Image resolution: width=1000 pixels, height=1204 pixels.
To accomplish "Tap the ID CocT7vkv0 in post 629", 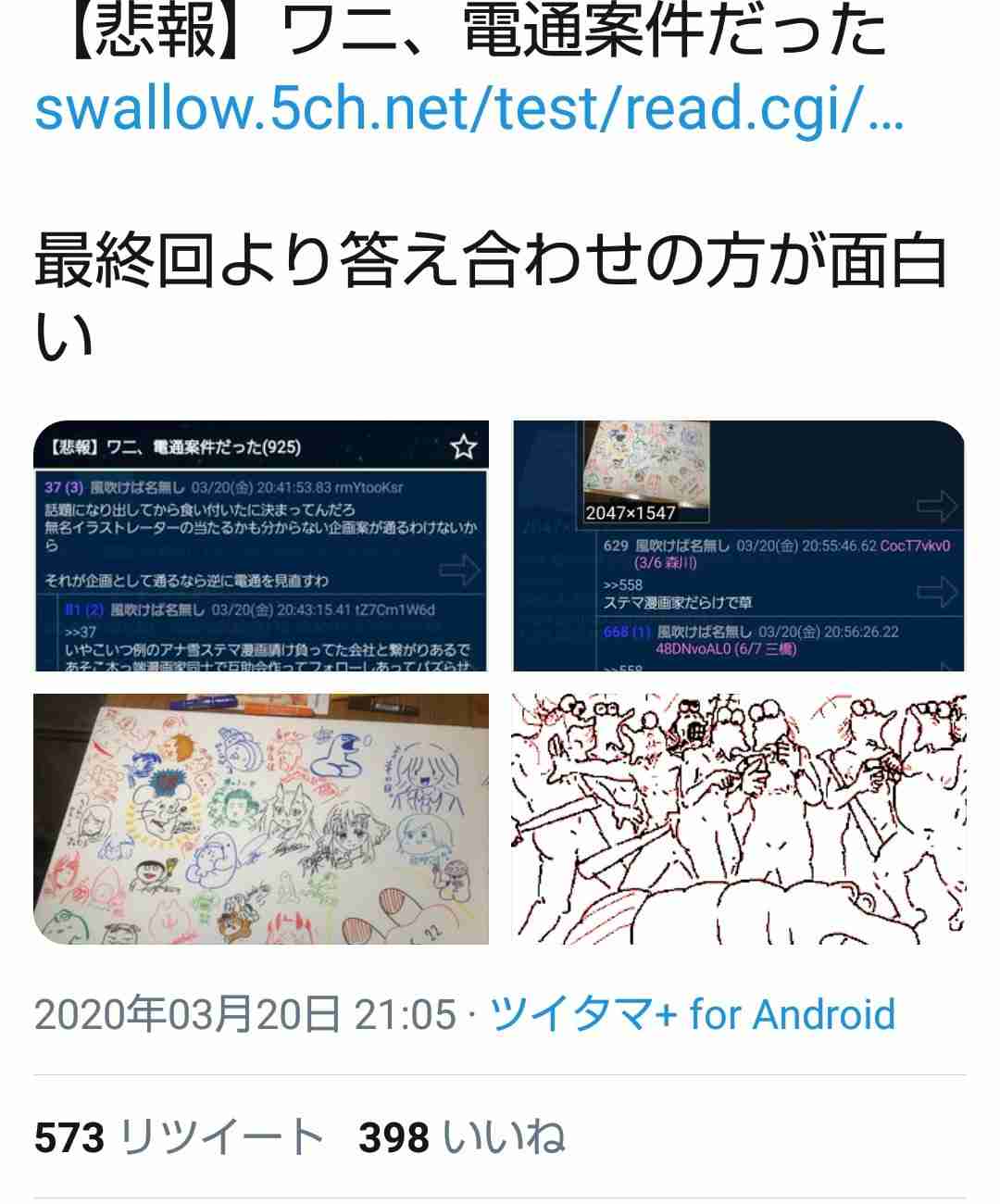I will point(915,546).
